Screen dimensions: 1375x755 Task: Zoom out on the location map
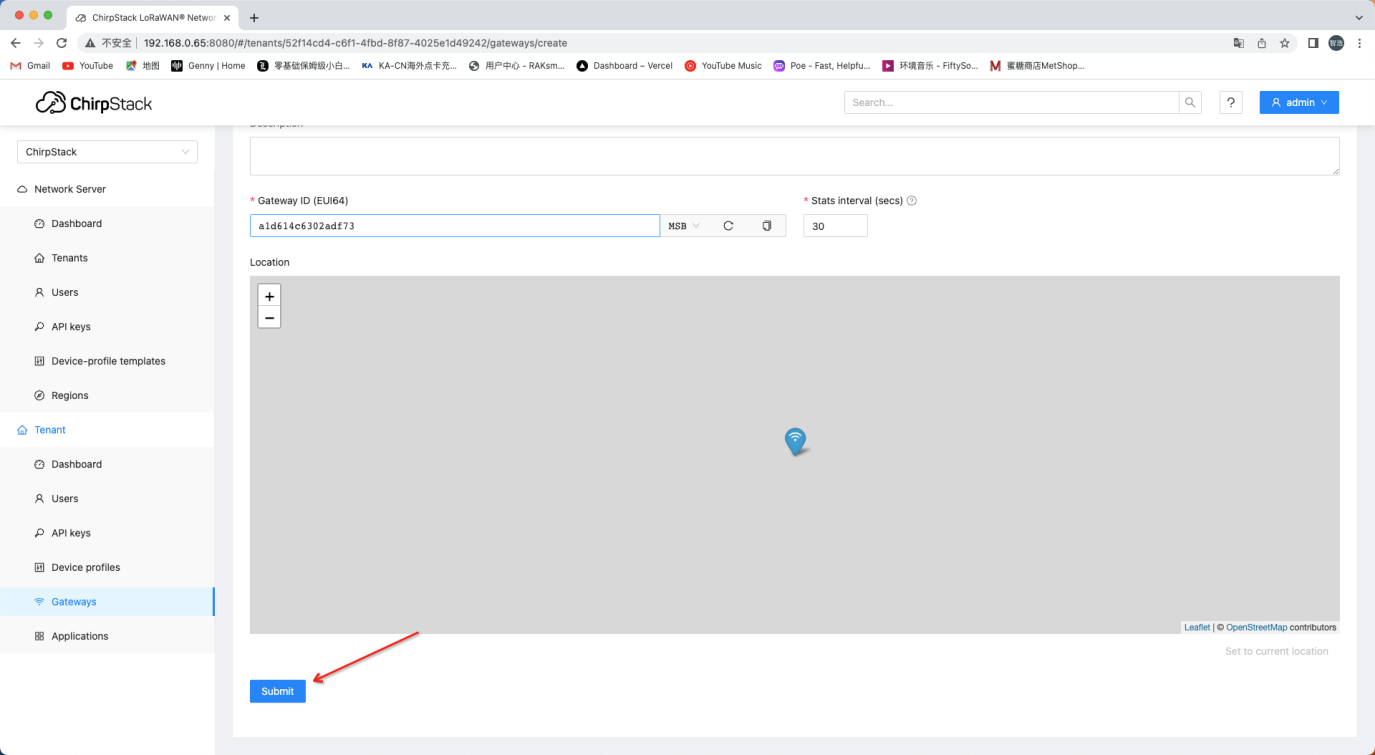(269, 318)
